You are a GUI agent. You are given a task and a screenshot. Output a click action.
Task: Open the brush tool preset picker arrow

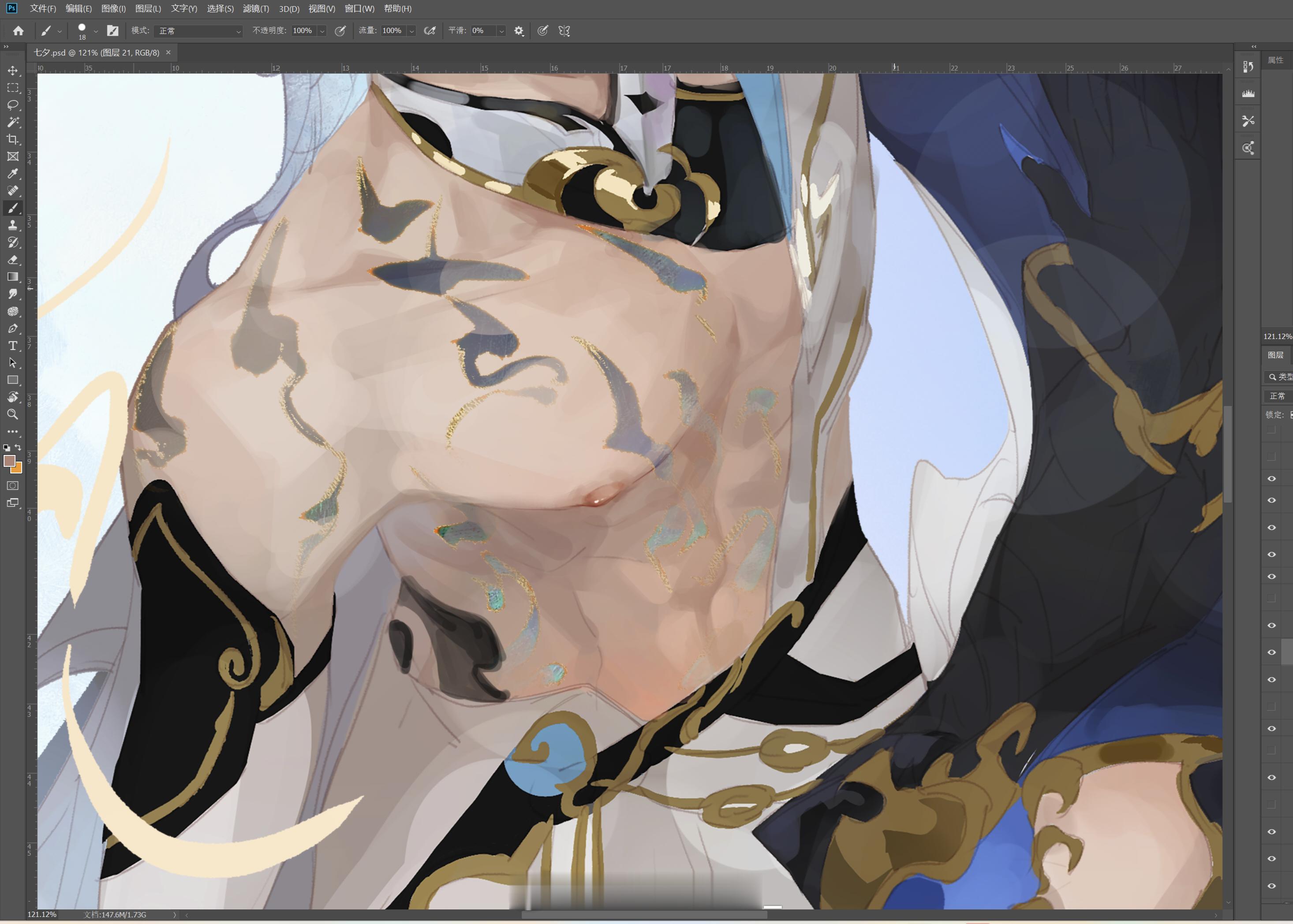[x=59, y=32]
